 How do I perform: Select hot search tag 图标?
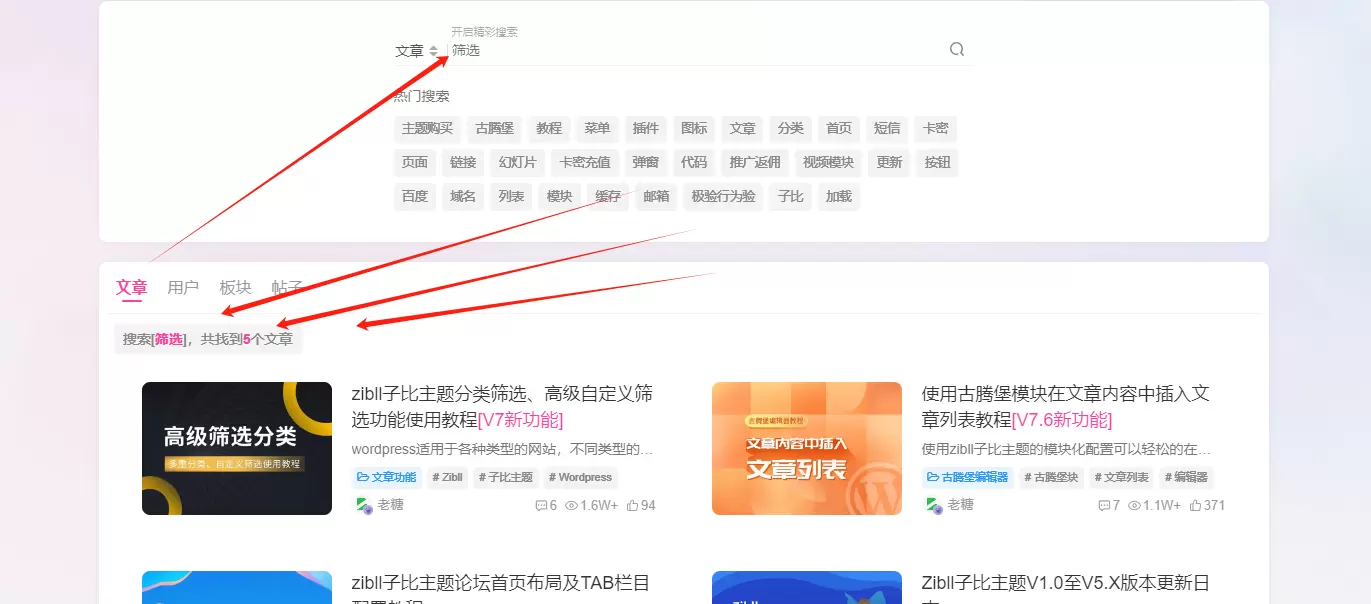click(694, 129)
